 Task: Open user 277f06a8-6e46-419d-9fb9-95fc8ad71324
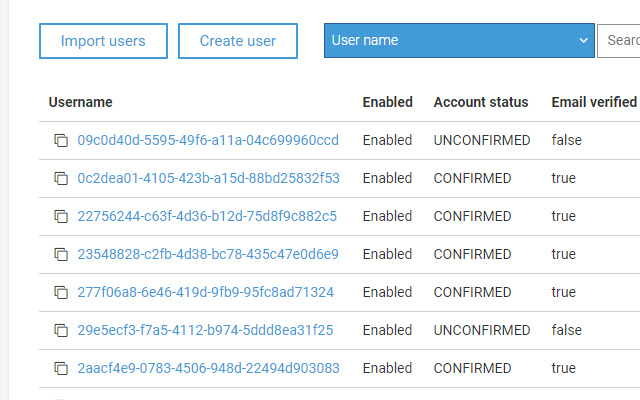pos(206,292)
